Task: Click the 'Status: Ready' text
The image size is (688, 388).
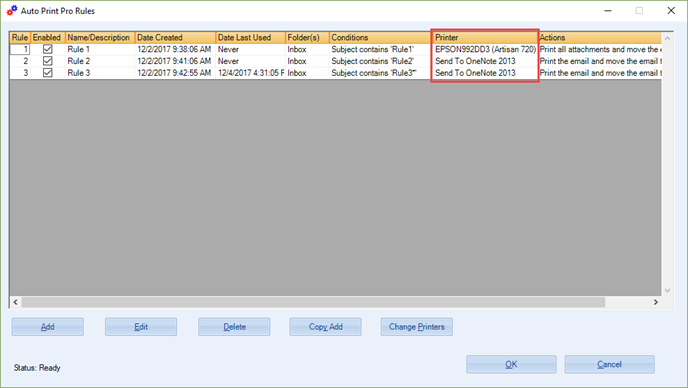Action: coord(37,368)
